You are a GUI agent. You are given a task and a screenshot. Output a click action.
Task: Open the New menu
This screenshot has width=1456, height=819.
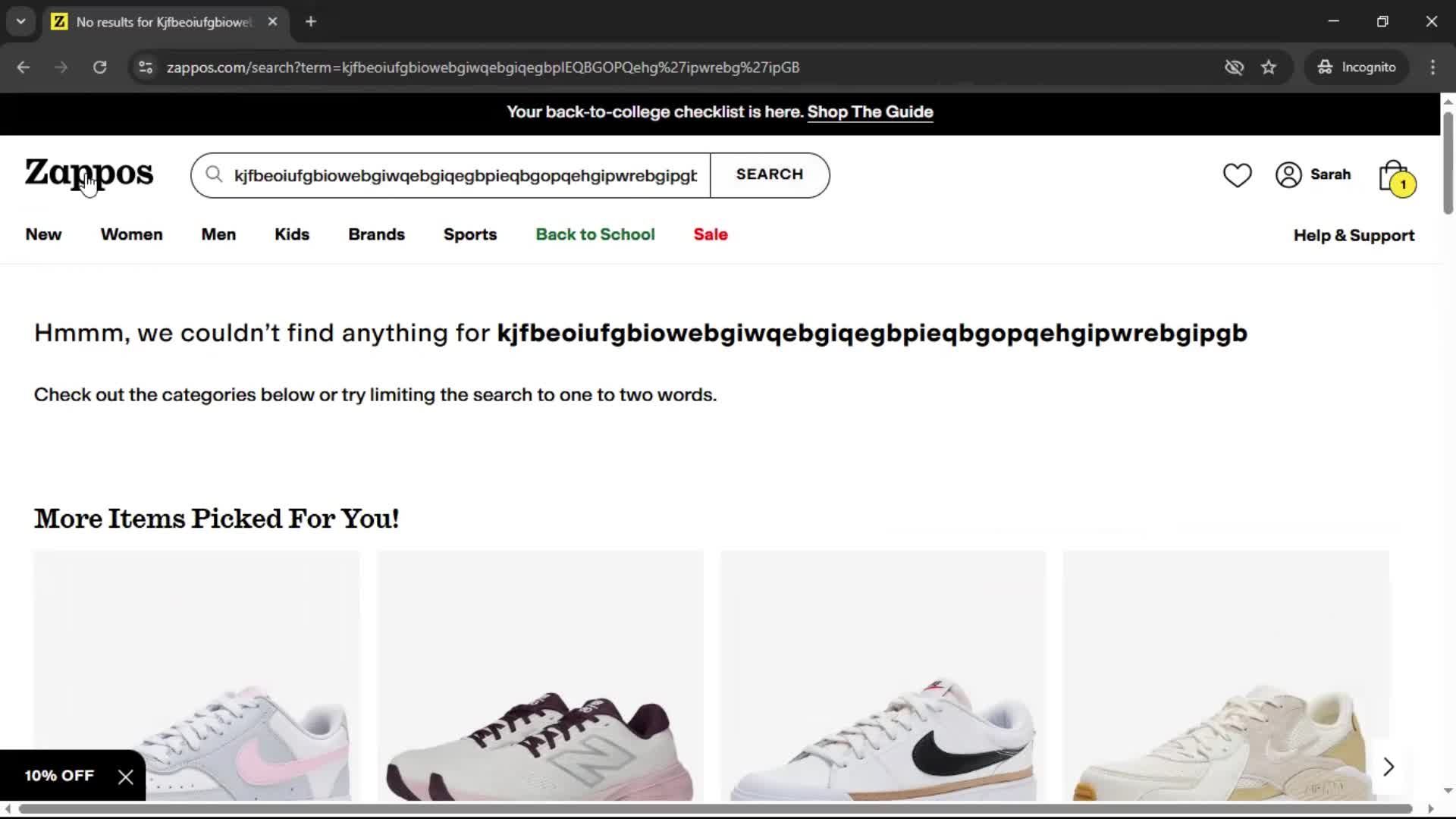43,234
